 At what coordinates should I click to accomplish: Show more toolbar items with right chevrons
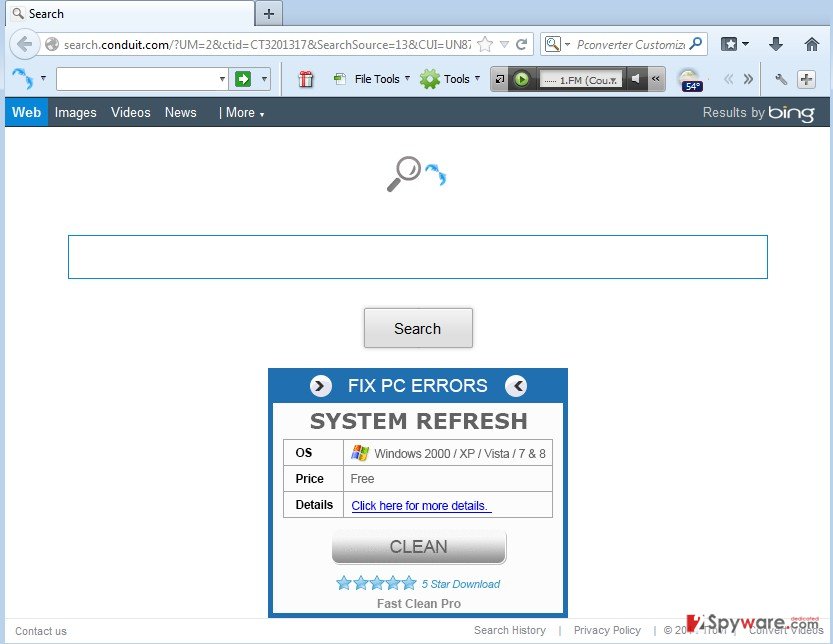(748, 79)
